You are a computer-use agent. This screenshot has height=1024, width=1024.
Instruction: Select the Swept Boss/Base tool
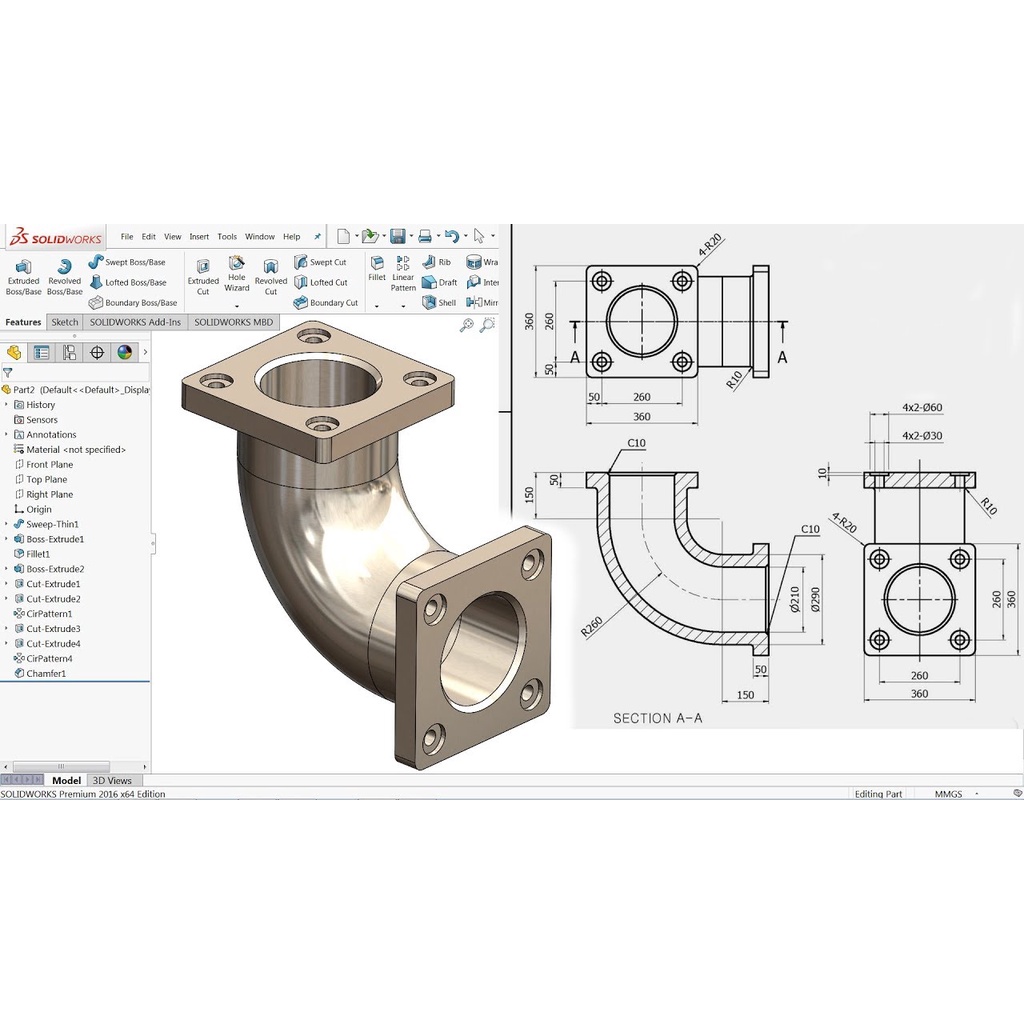coord(130,262)
